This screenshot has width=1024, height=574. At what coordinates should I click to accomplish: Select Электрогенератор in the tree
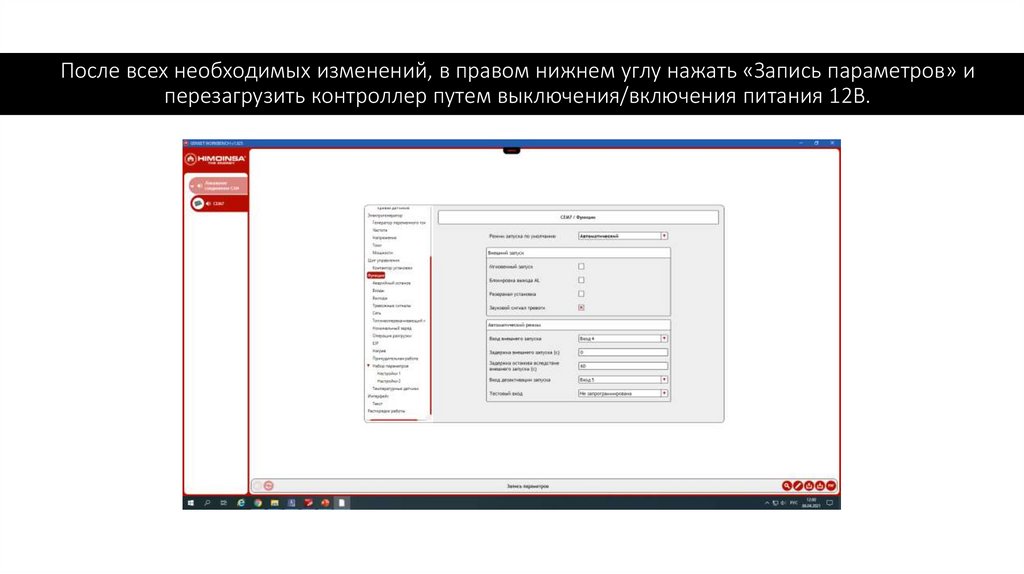point(385,215)
